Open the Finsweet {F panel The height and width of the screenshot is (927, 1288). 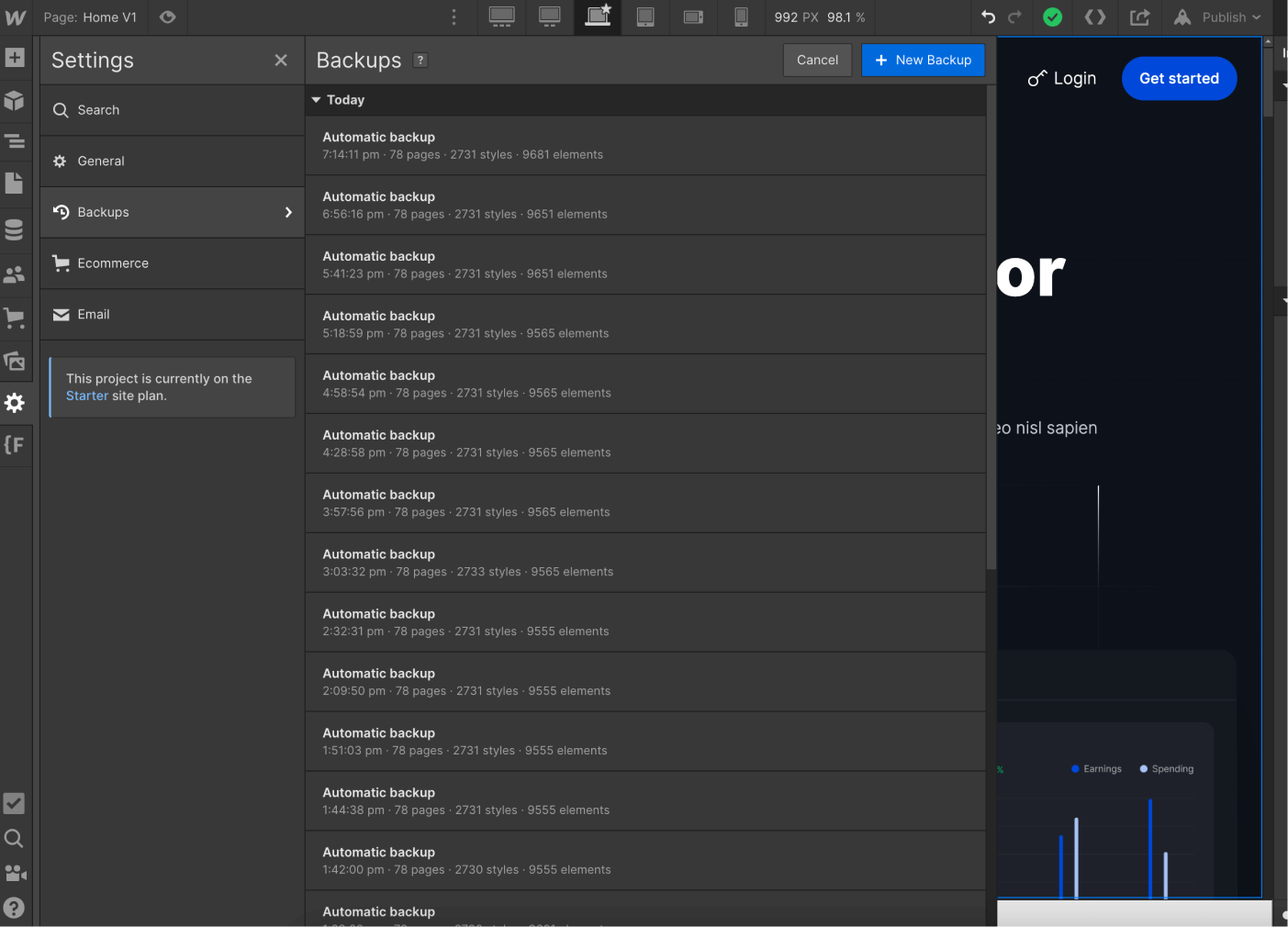[x=15, y=445]
